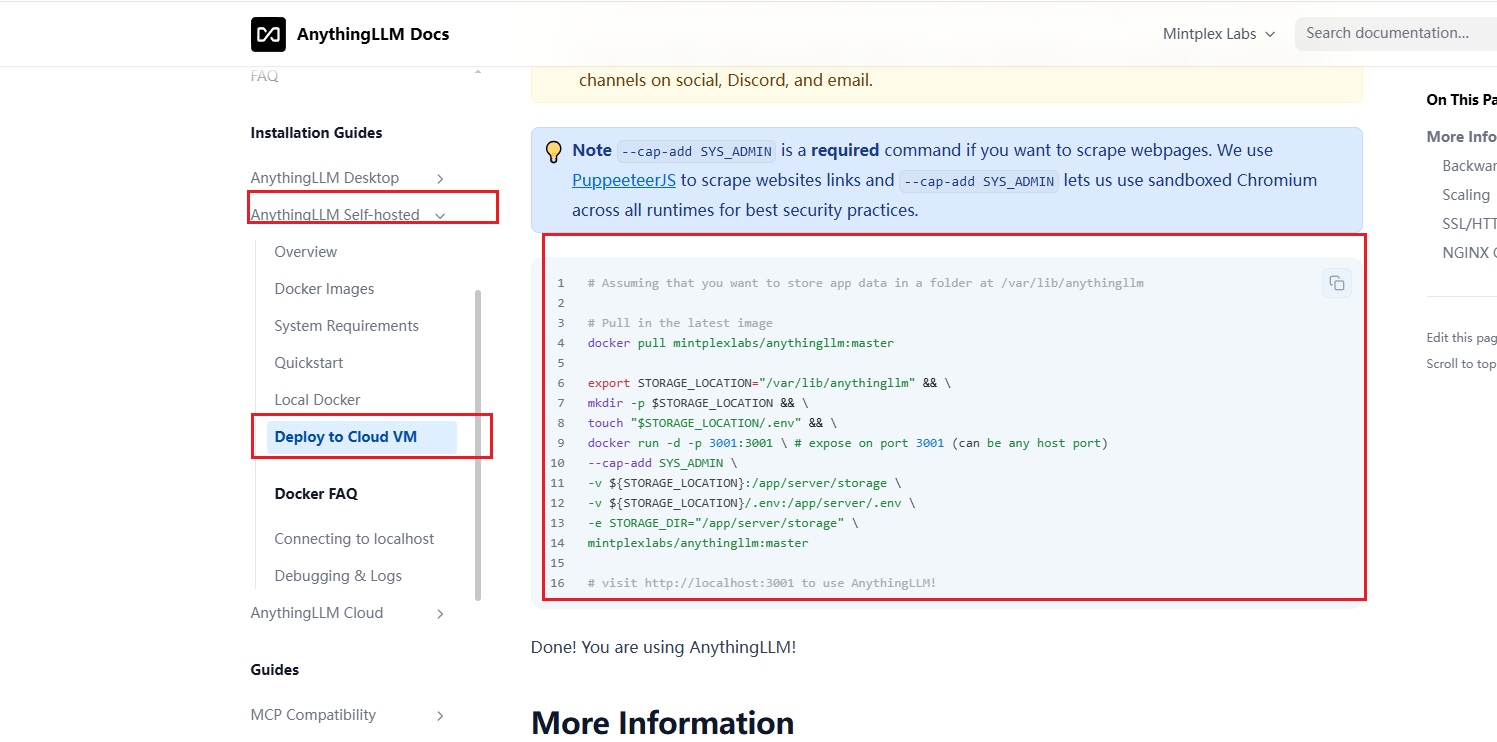Click Done! You are using AnythingLLM! text
Screen dimensions: 1497x742
tap(663, 647)
